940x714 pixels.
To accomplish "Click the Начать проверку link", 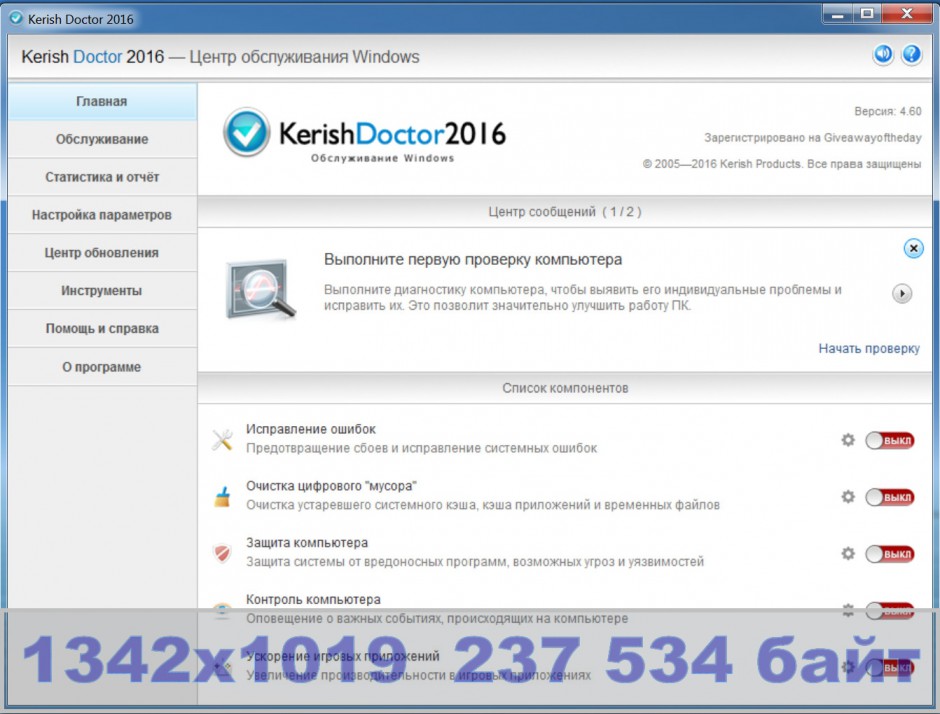I will (868, 349).
